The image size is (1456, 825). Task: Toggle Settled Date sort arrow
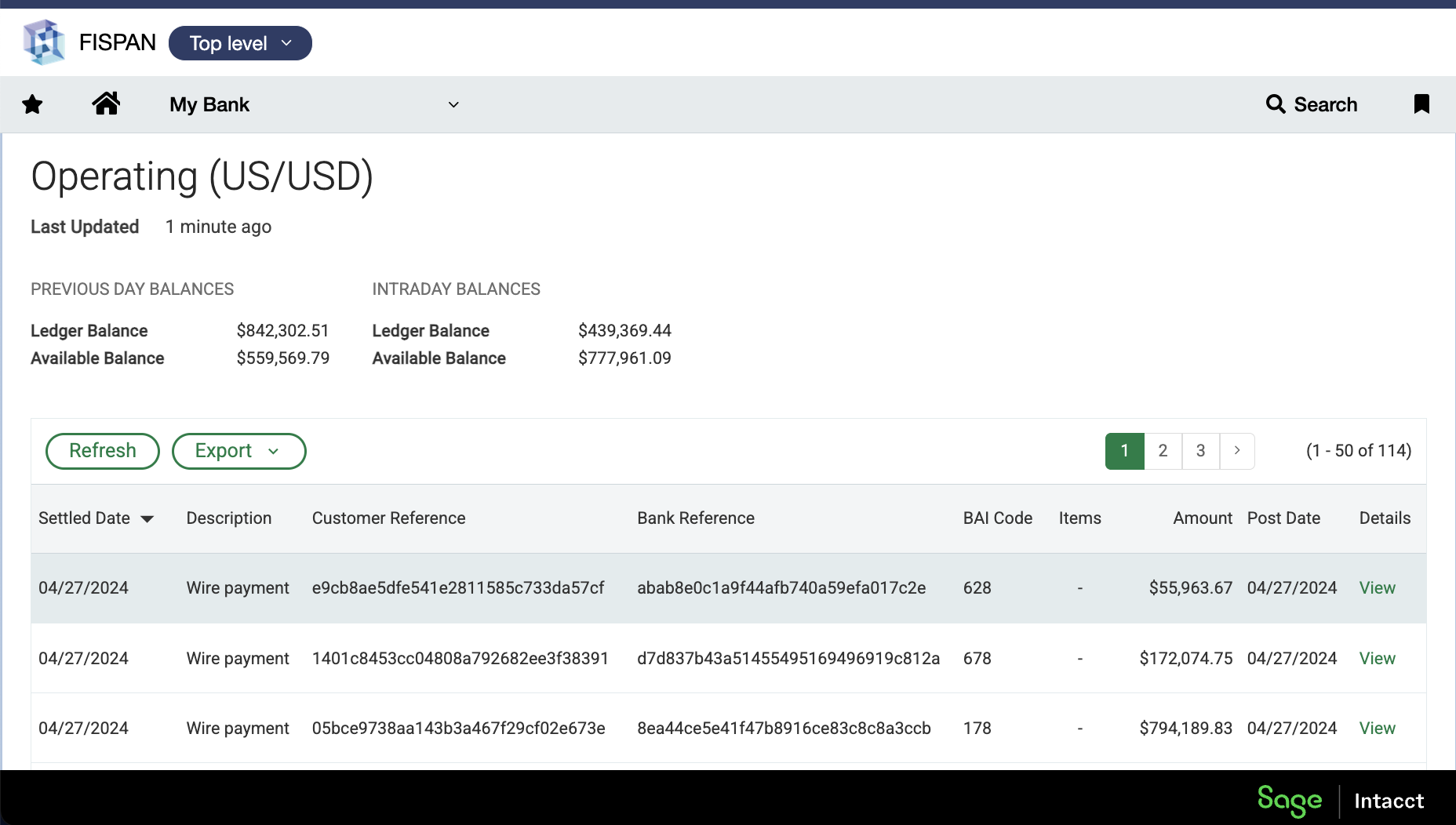(147, 519)
